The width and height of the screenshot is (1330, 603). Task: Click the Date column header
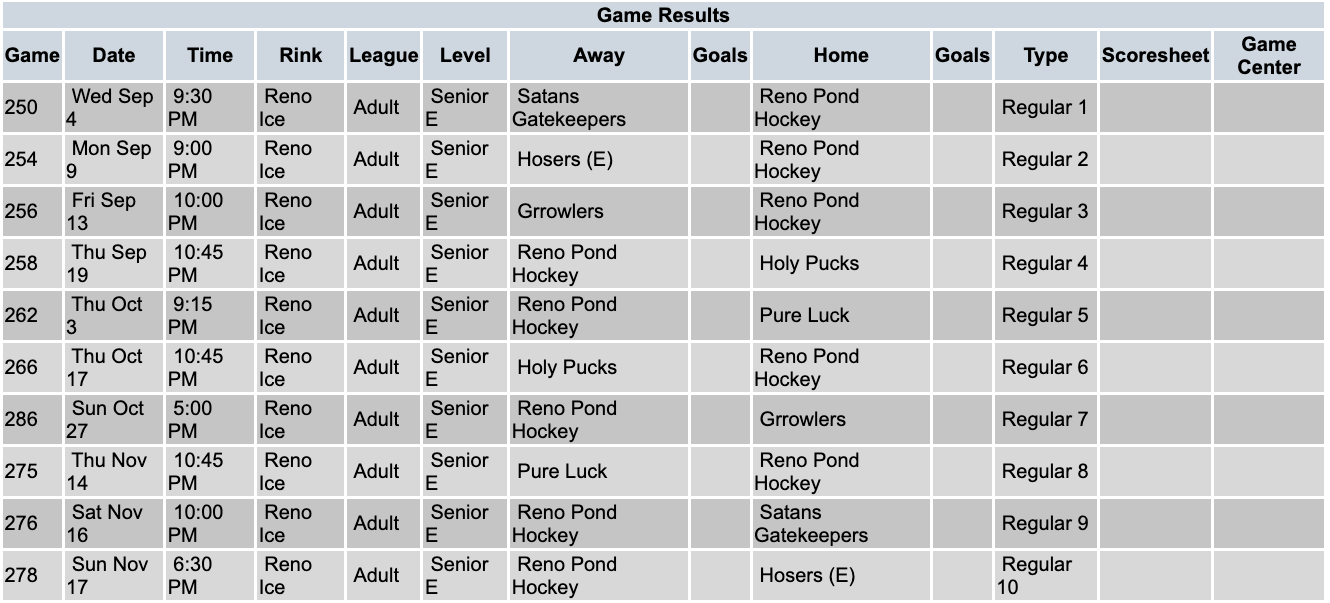113,56
